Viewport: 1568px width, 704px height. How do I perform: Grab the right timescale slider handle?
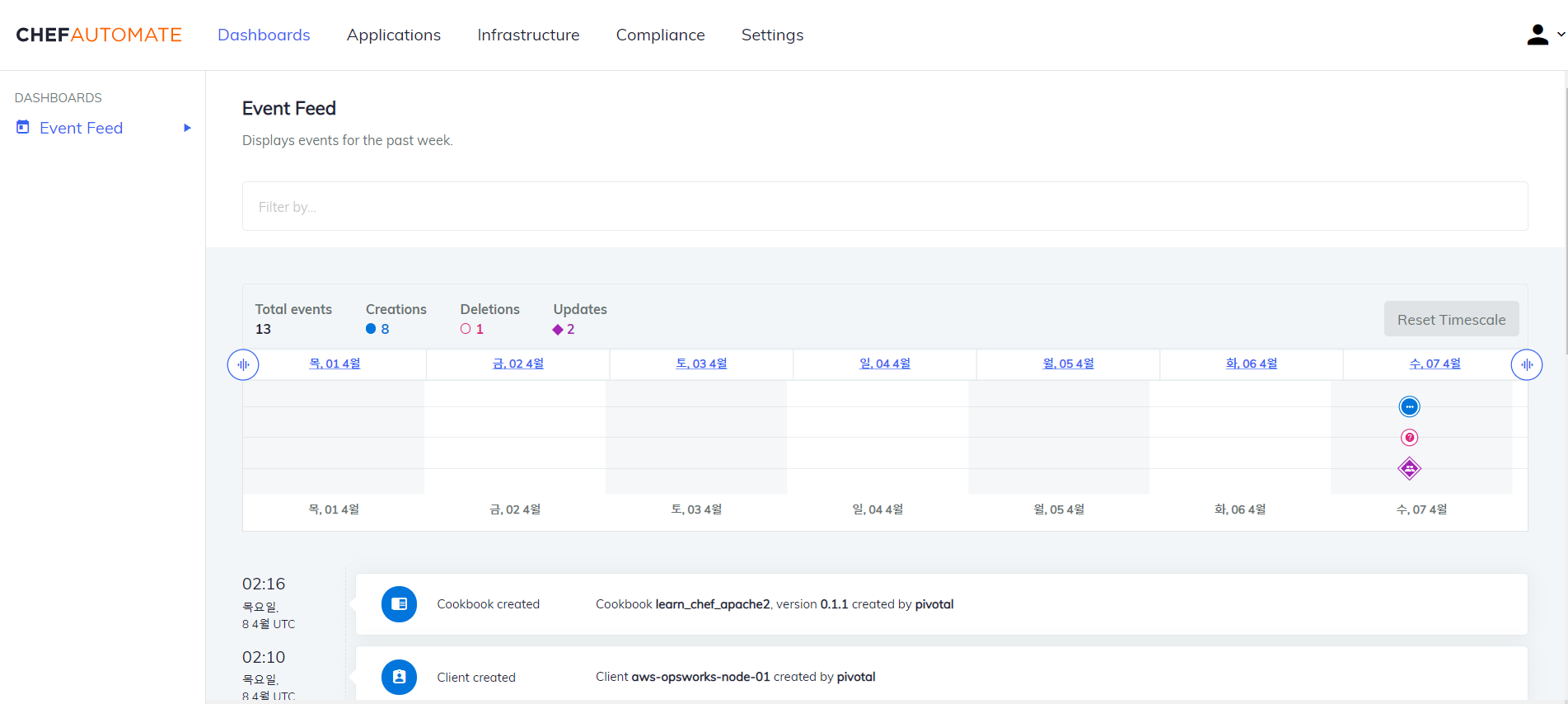1527,364
